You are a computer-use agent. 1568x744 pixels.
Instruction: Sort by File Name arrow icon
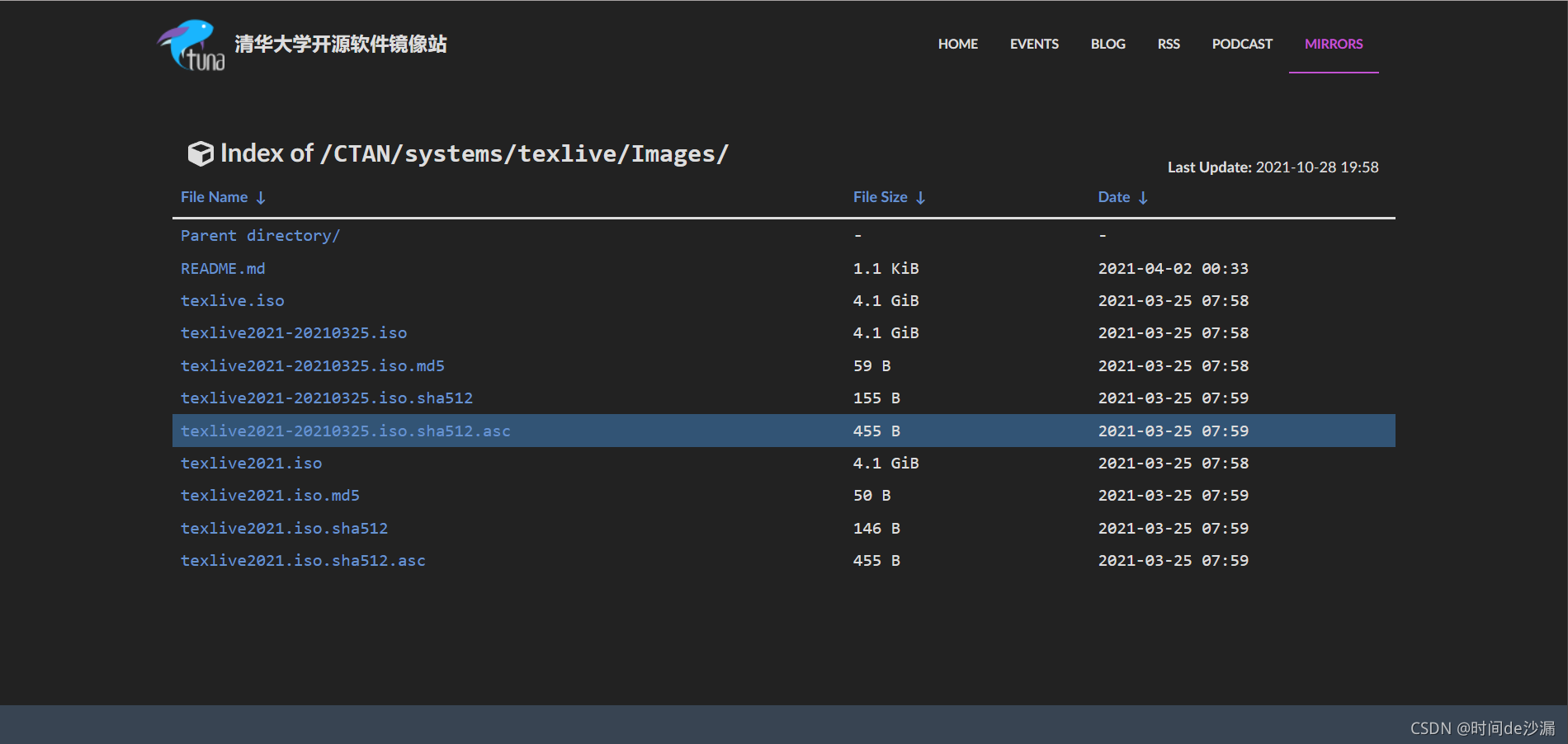click(x=261, y=198)
